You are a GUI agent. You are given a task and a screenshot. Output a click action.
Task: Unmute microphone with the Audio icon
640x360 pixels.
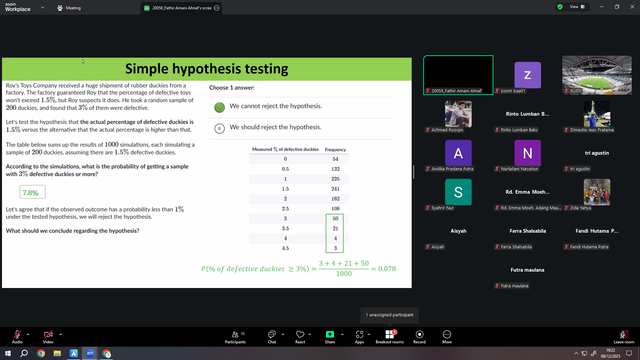(17, 335)
